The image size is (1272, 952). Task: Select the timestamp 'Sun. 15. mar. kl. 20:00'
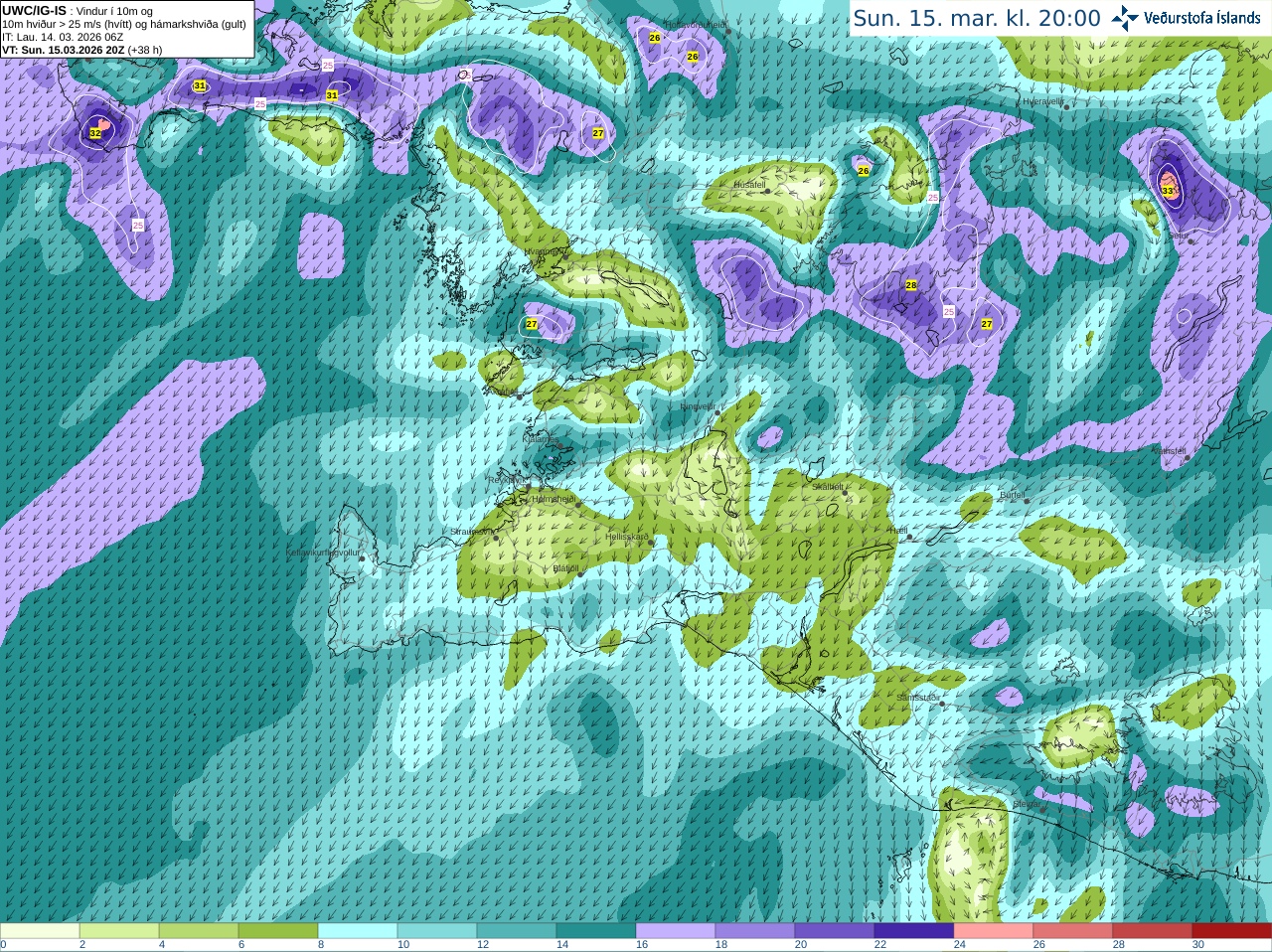(977, 18)
